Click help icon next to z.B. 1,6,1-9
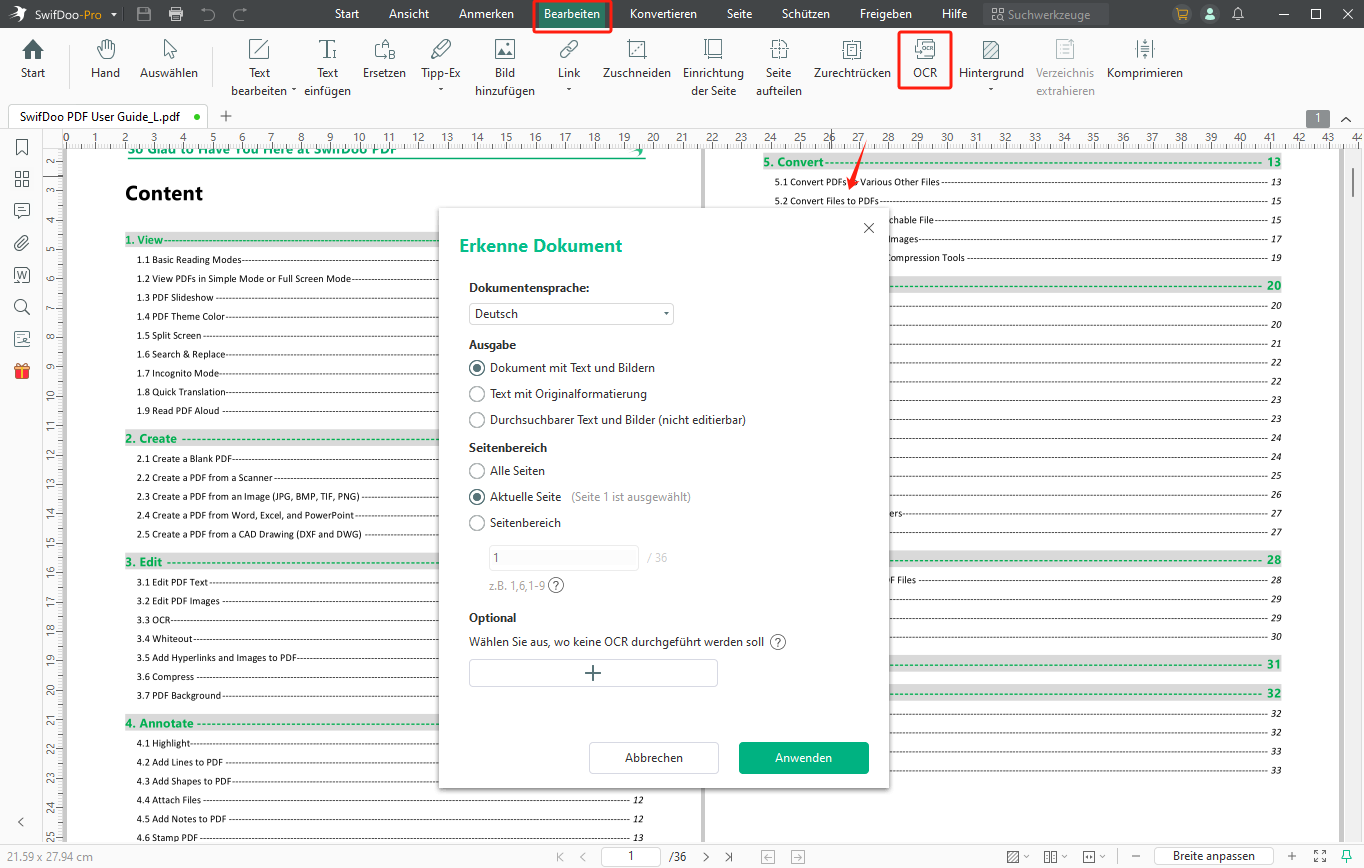The height and width of the screenshot is (868, 1364). click(x=556, y=585)
